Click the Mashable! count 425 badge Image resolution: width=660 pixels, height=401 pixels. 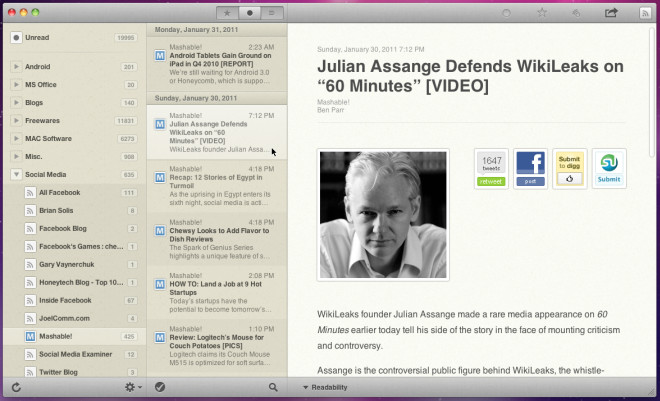(x=129, y=337)
